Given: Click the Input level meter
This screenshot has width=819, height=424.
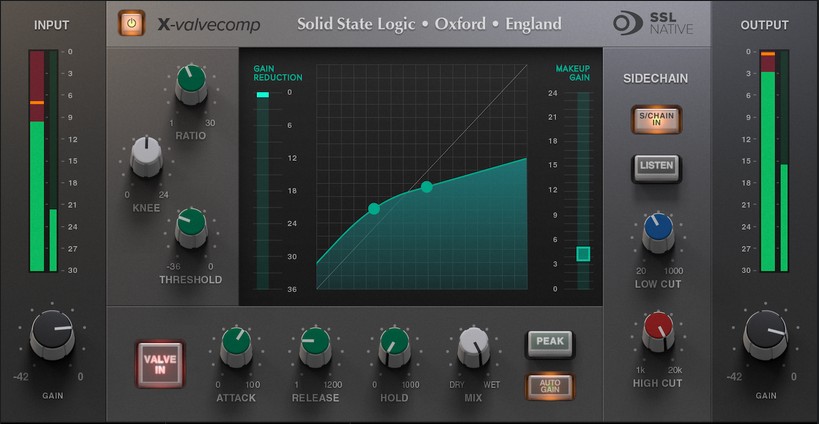Looking at the screenshot, I should pyautogui.click(x=43, y=161).
